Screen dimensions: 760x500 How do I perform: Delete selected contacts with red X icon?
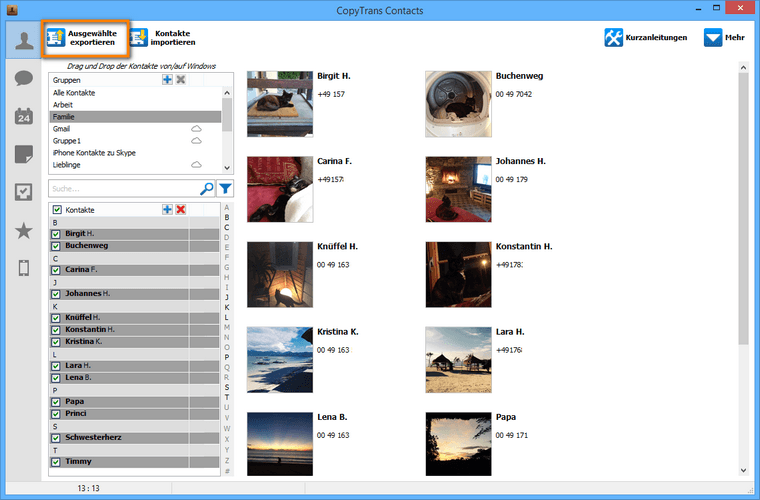pyautogui.click(x=181, y=209)
